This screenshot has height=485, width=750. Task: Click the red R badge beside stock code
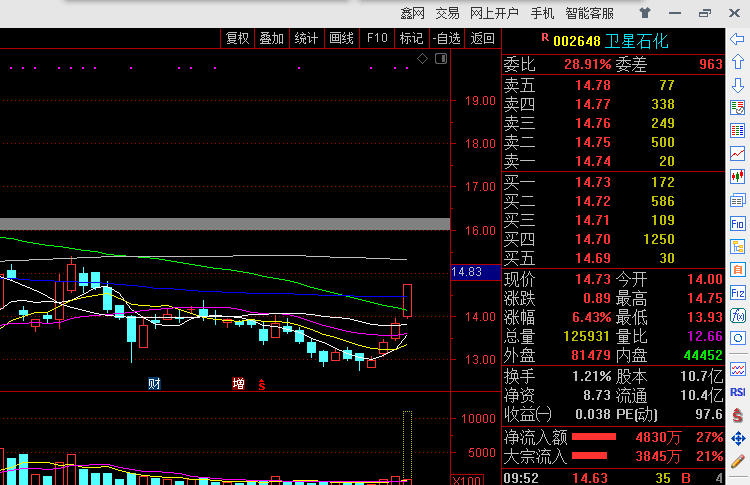point(545,37)
